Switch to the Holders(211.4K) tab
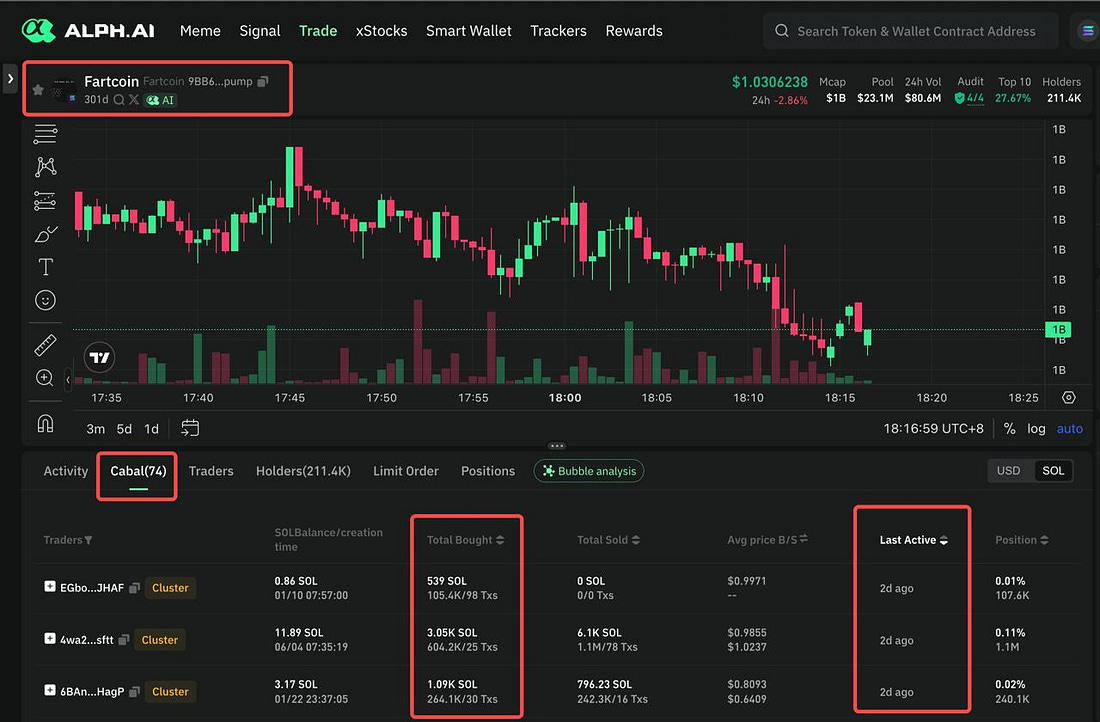Image resolution: width=1100 pixels, height=722 pixels. 303,471
